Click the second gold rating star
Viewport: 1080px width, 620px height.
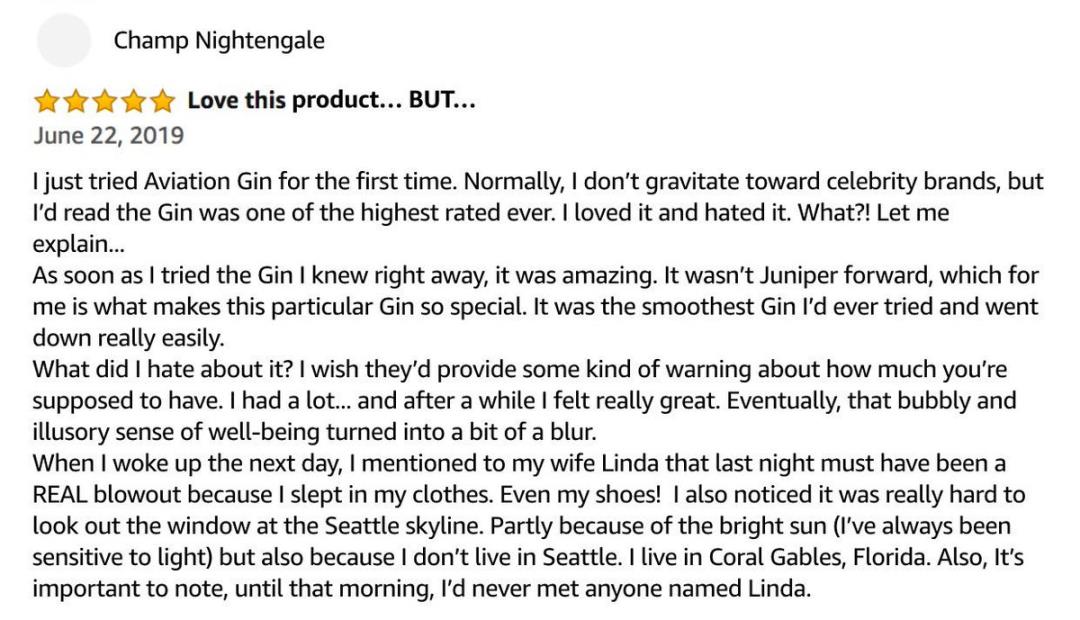tap(76, 101)
